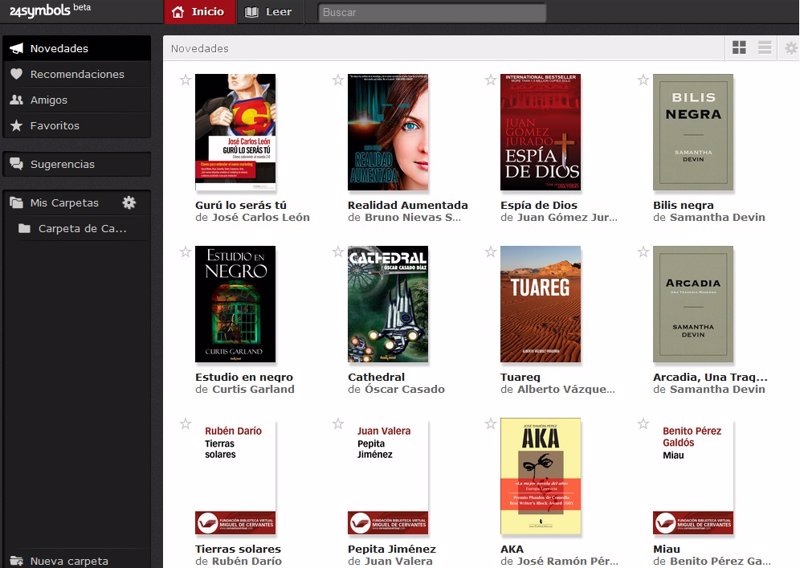Star the Espía de Dios book

pos(490,80)
